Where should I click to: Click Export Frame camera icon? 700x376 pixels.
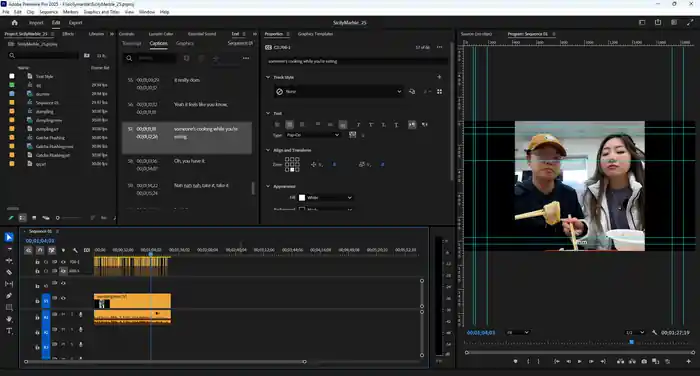pyautogui.click(x=644, y=361)
